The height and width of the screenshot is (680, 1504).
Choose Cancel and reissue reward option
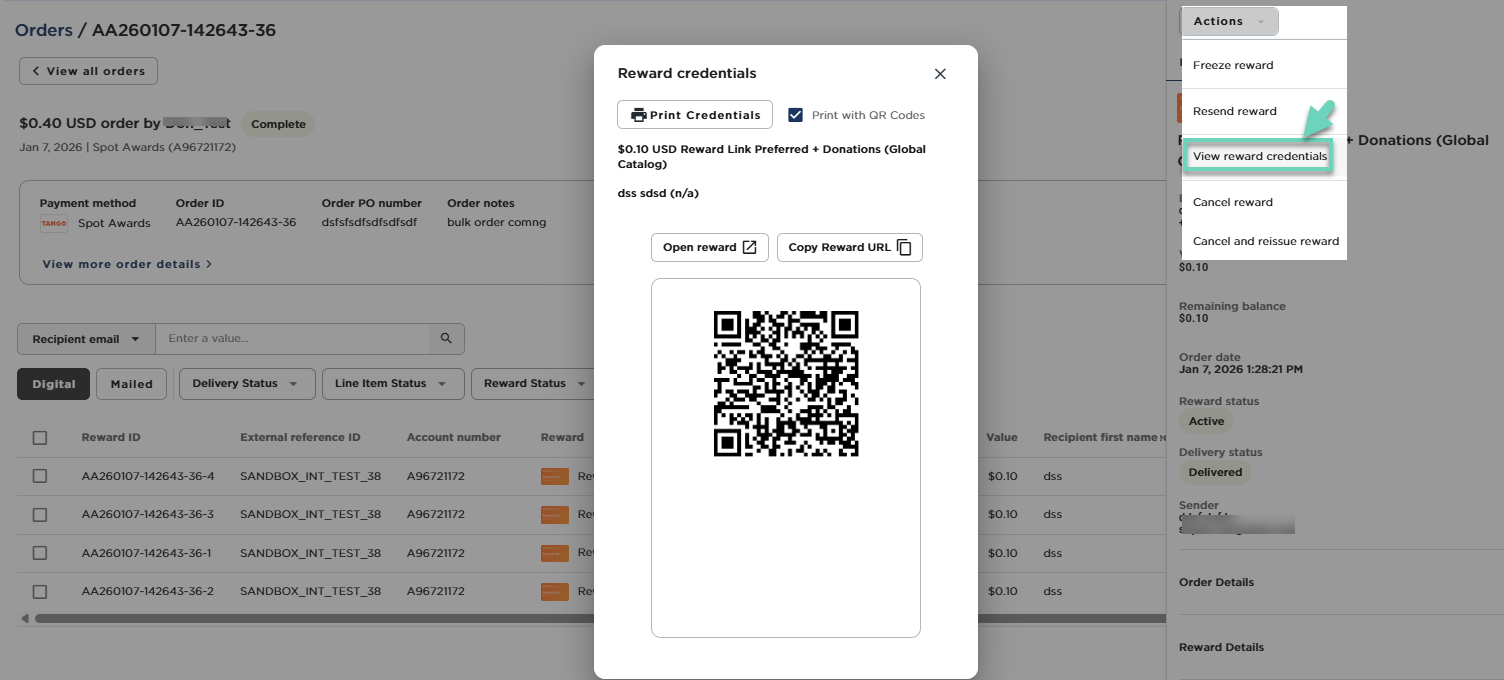[x=1265, y=241]
